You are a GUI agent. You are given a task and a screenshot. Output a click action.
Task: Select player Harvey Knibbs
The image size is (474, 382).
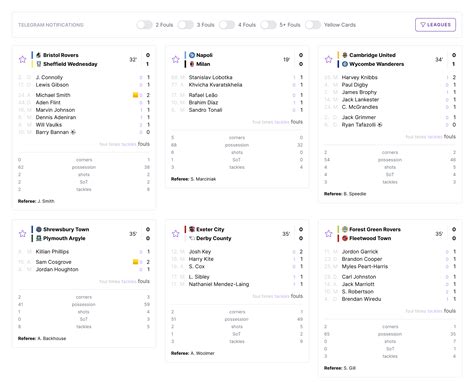pyautogui.click(x=360, y=77)
